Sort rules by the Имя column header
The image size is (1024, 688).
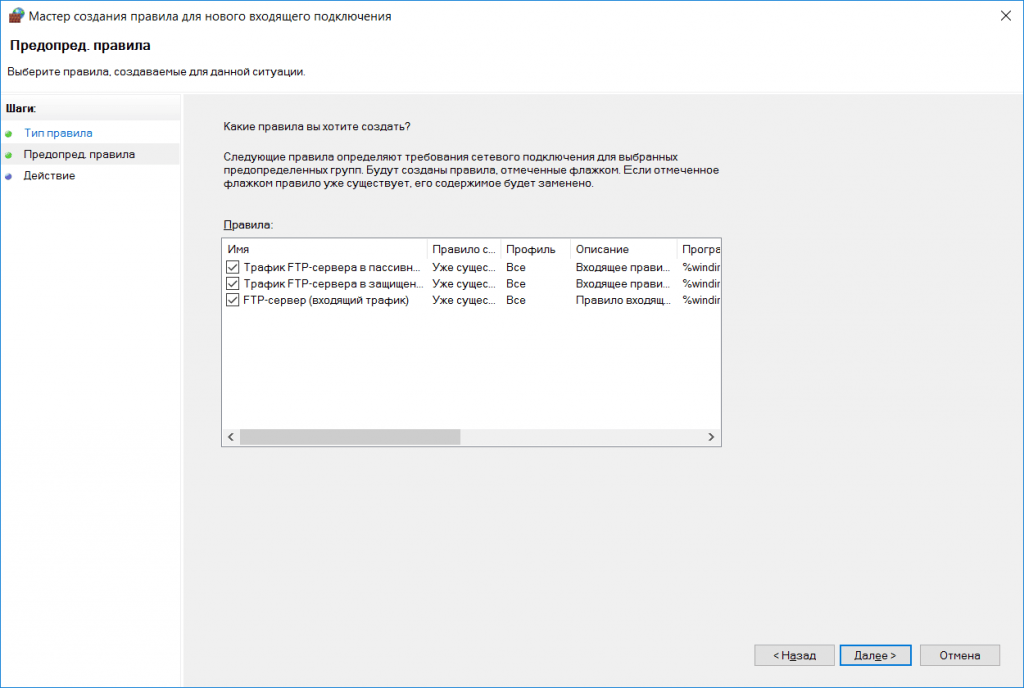click(325, 249)
